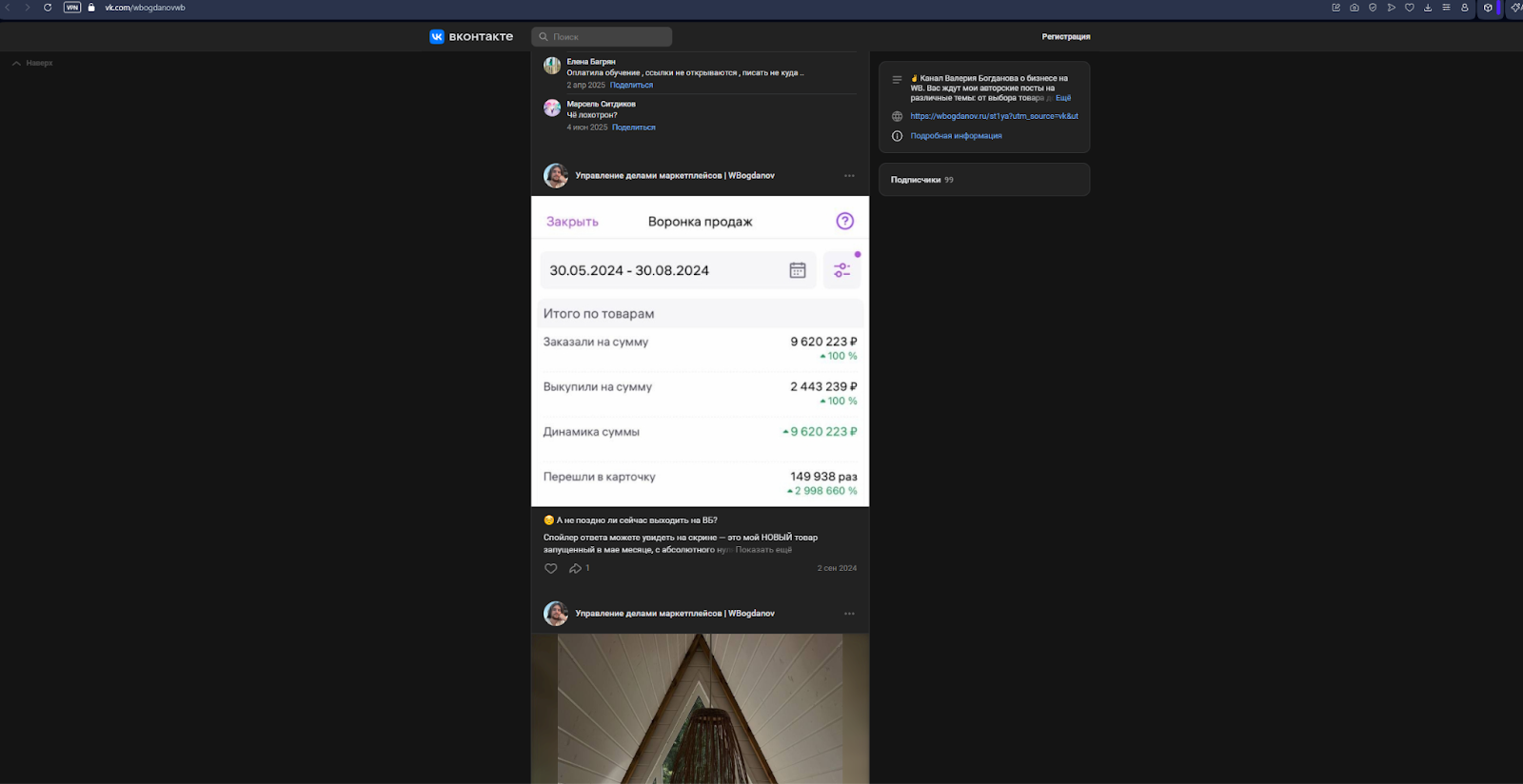
Task: Click the description lines icon in the sidebar
Action: (897, 80)
